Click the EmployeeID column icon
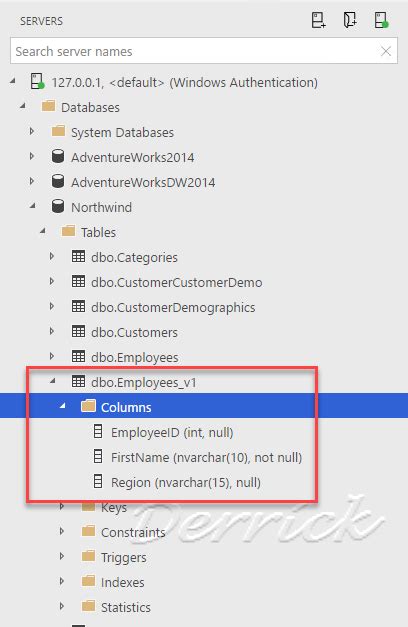 [x=98, y=431]
